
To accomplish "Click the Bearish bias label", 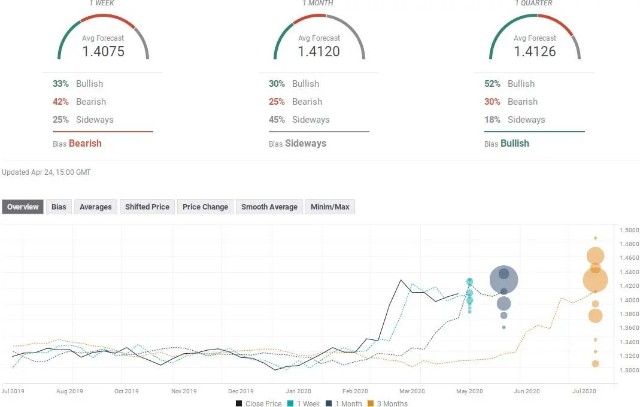I will pyautogui.click(x=85, y=144).
